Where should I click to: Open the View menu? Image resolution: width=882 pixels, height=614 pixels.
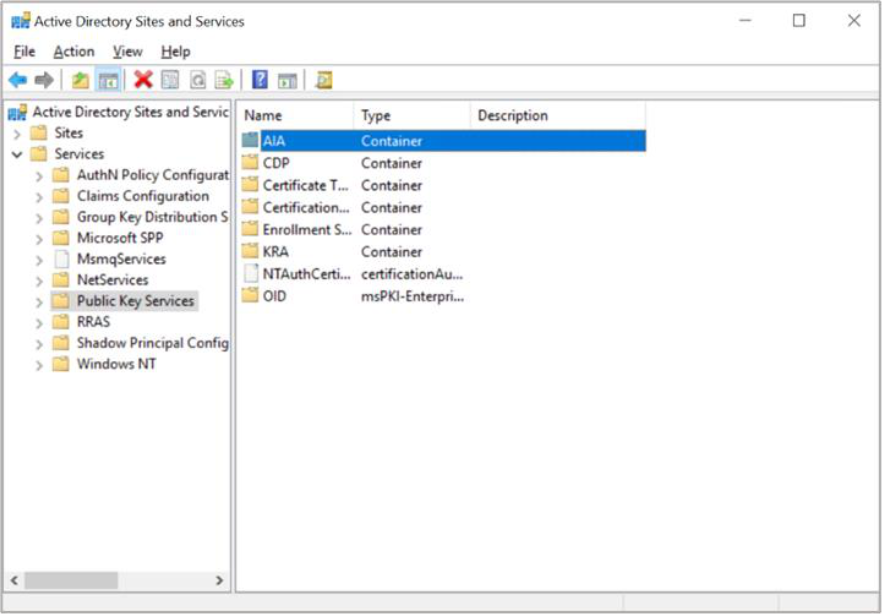[127, 51]
